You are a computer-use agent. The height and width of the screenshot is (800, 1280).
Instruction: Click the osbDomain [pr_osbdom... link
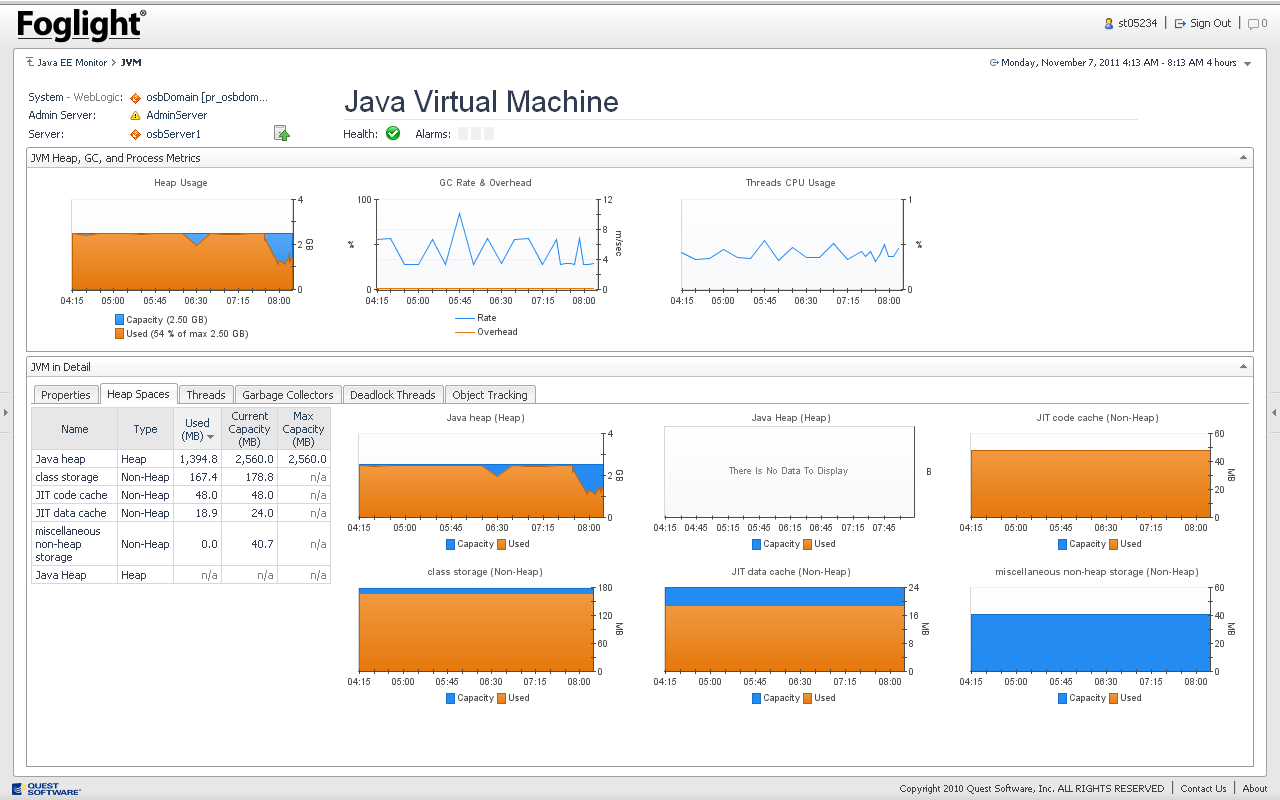207,98
